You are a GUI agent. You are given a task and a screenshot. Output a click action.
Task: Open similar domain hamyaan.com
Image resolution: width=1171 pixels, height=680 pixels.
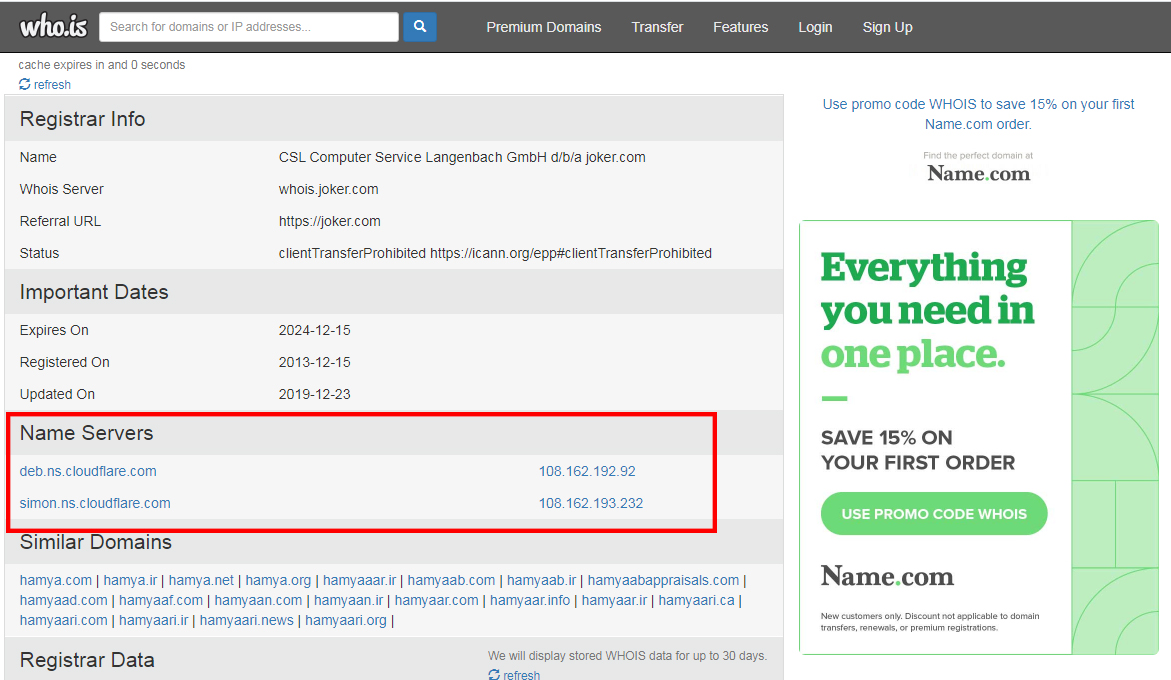coord(258,600)
